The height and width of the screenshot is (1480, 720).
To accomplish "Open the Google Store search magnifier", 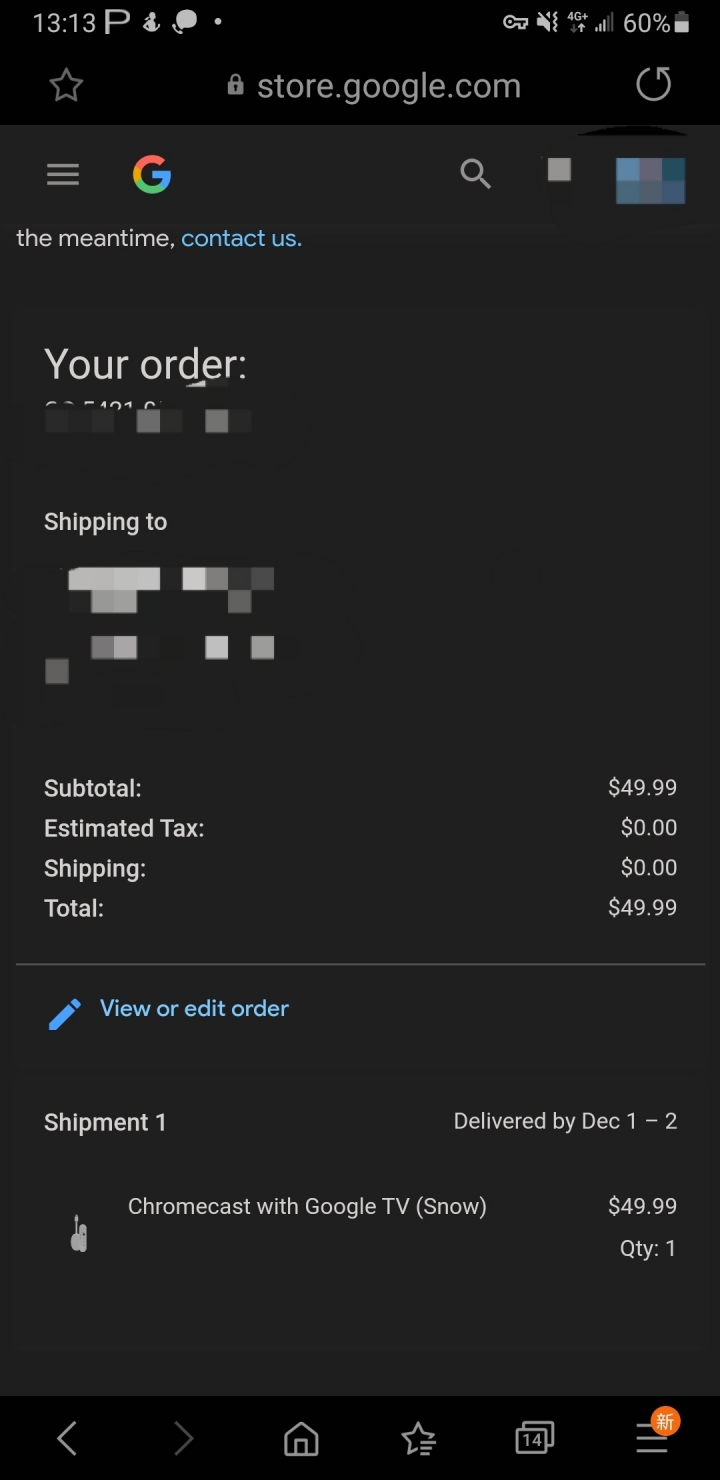I will [x=475, y=174].
